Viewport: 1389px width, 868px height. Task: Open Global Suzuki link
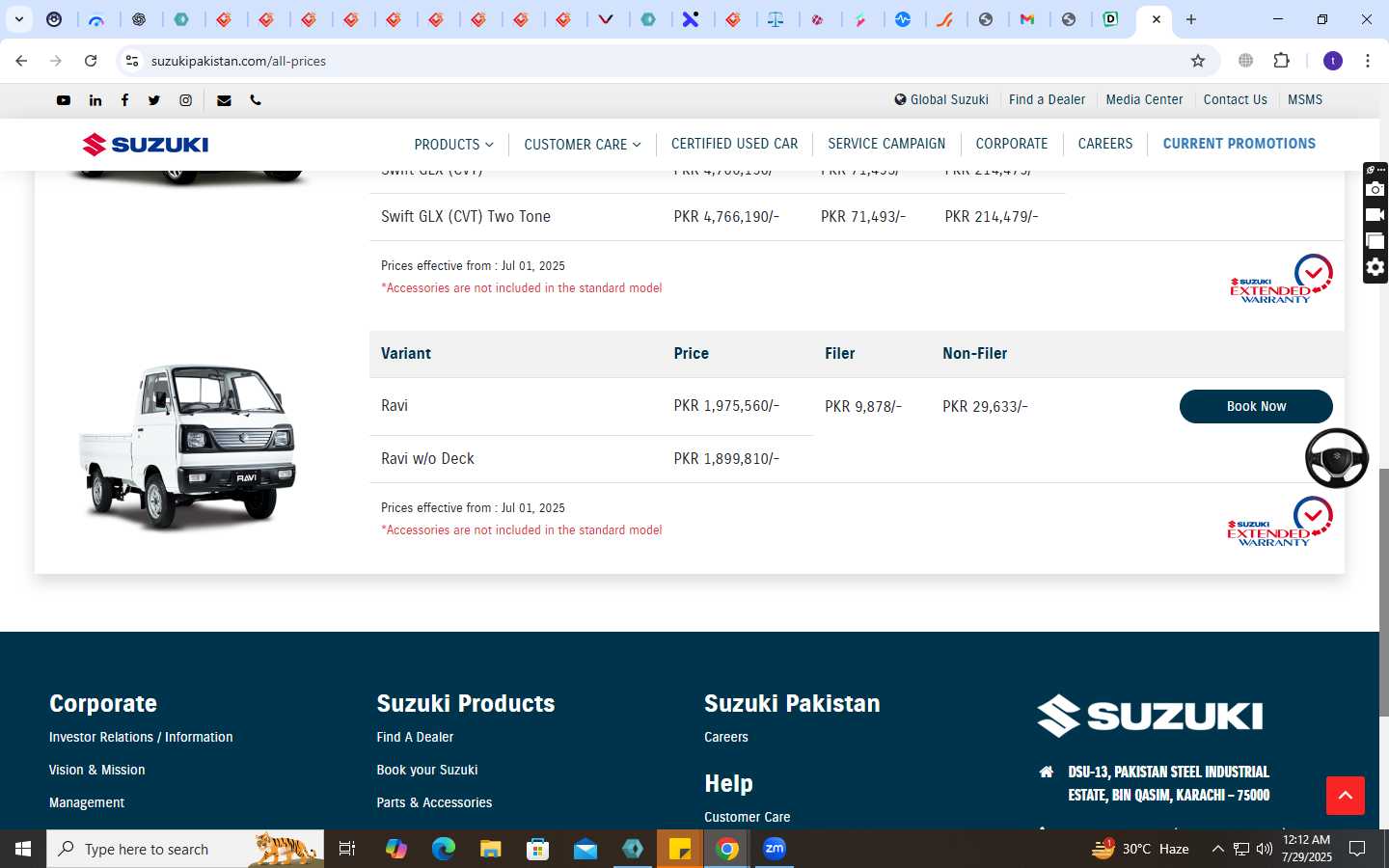pyautogui.click(x=941, y=99)
